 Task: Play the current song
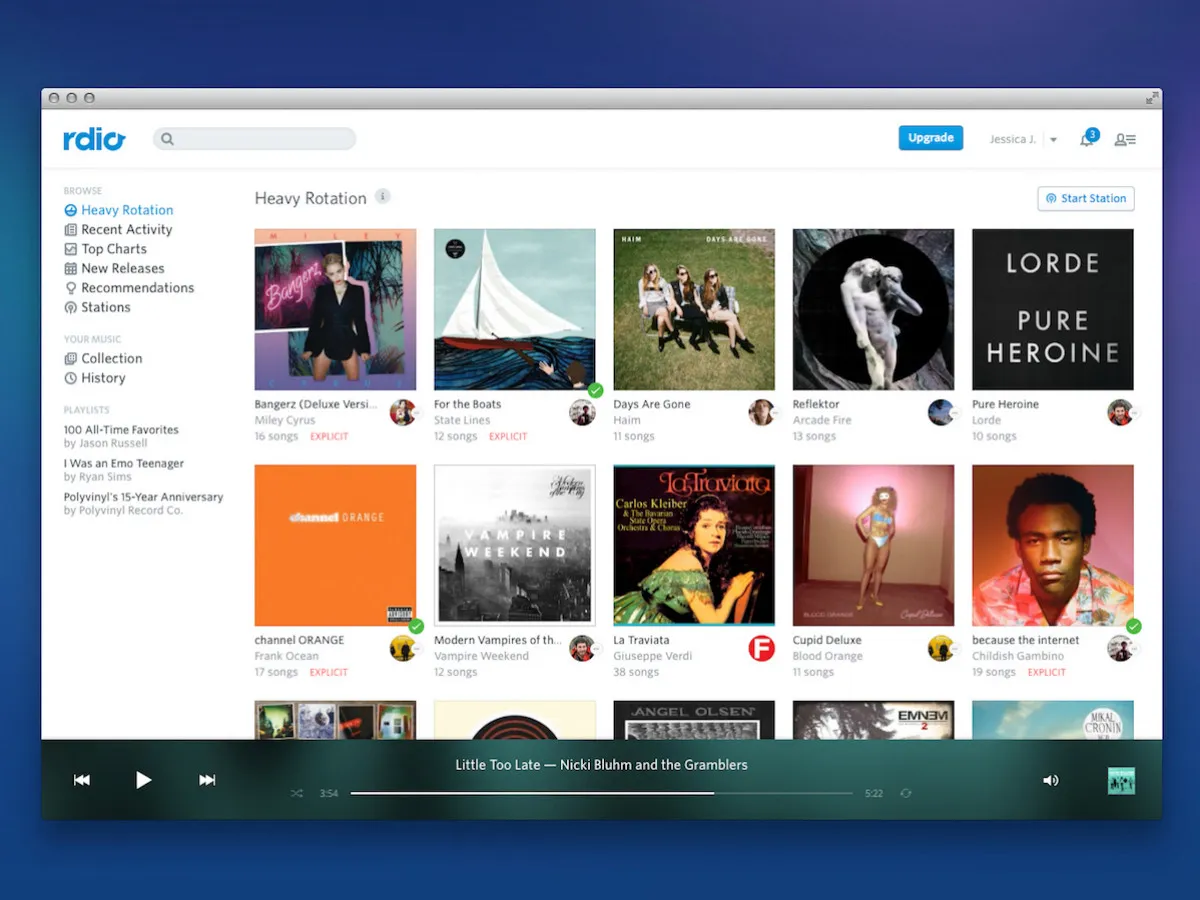pos(144,780)
